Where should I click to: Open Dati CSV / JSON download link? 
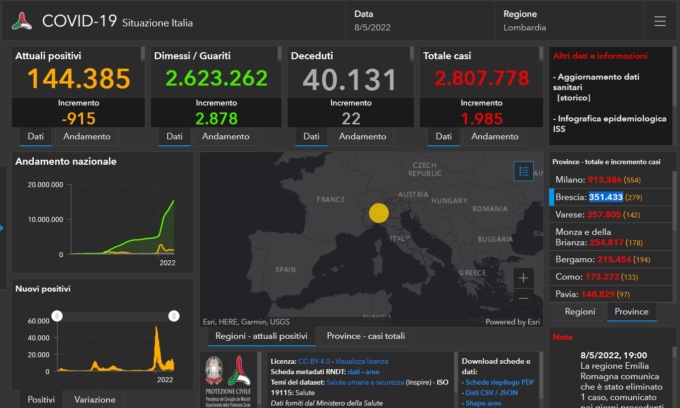pyautogui.click(x=491, y=392)
